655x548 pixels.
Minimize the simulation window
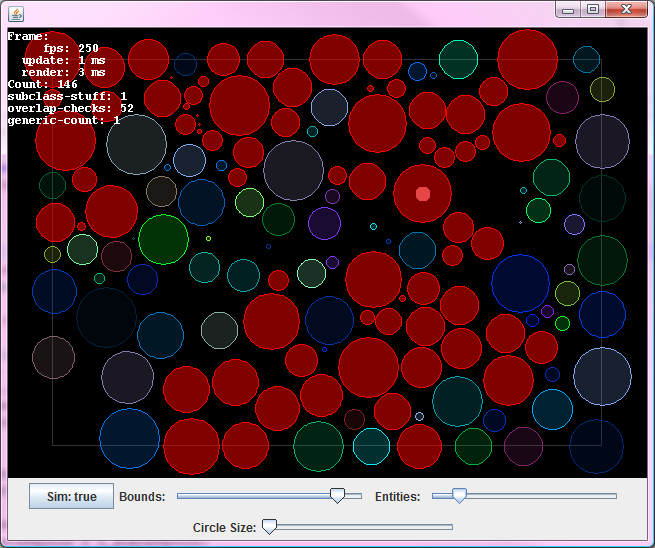click(568, 9)
